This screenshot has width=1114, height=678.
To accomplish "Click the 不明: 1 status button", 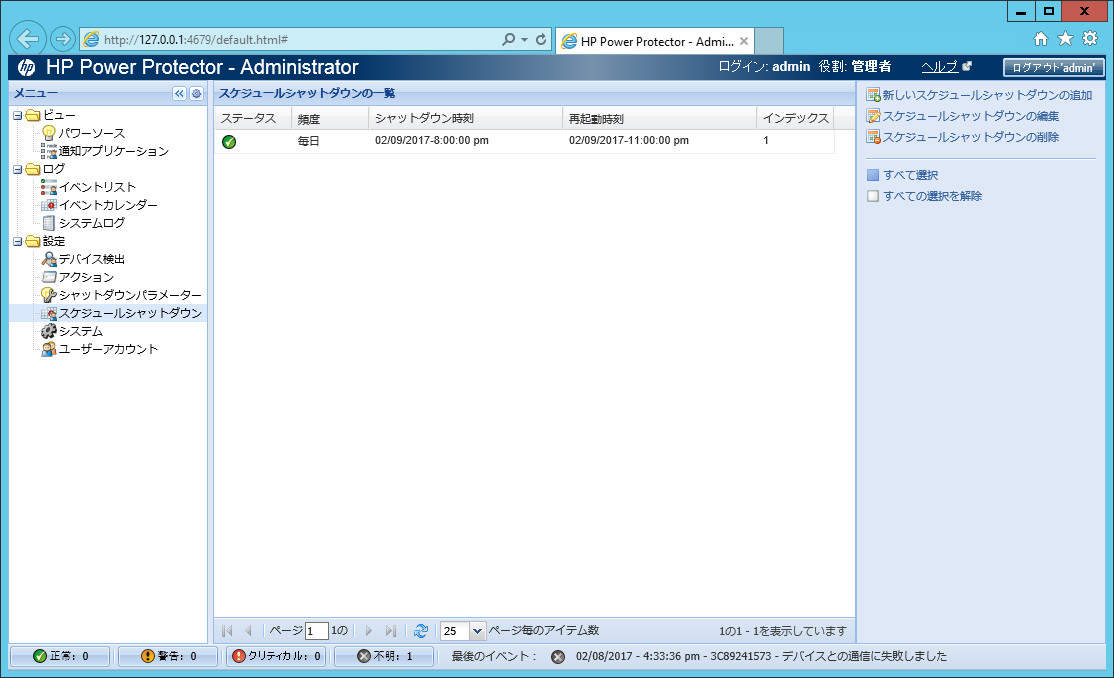I will coord(384,656).
